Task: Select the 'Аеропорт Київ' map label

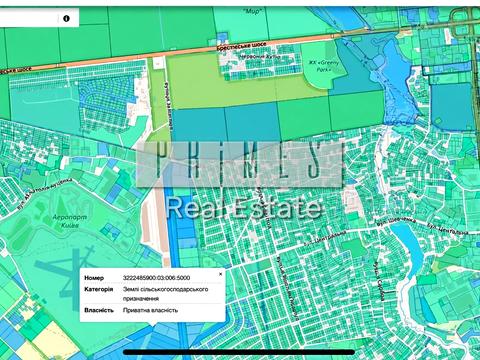Action: [70, 221]
